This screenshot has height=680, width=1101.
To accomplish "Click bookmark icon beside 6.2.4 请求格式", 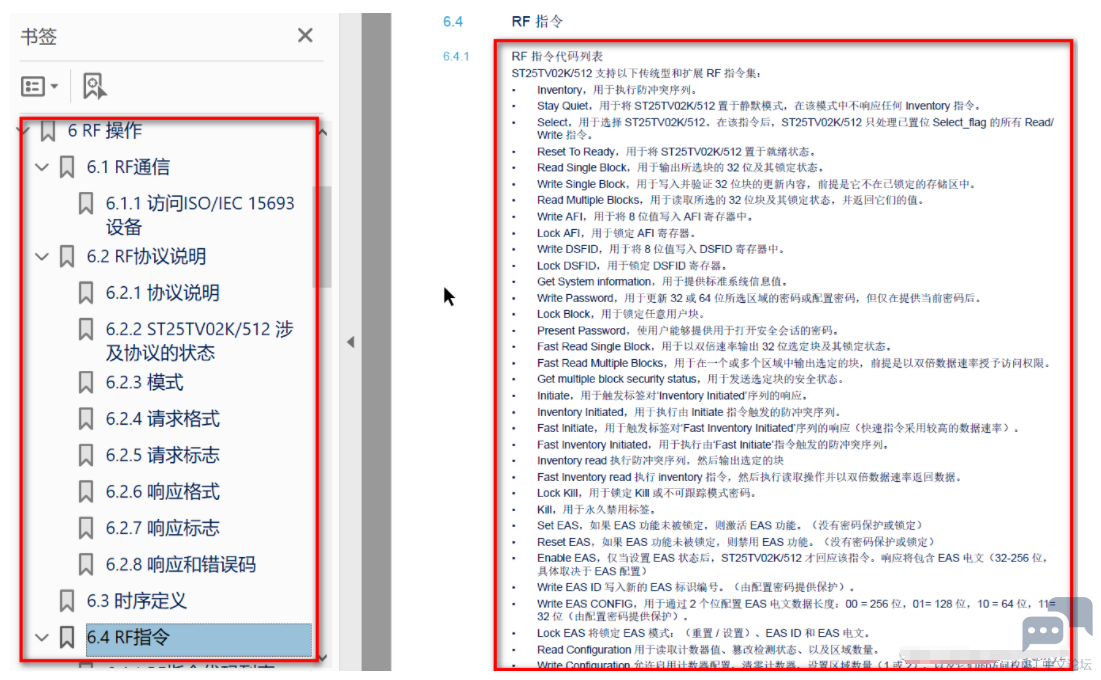I will pyautogui.click(x=86, y=419).
